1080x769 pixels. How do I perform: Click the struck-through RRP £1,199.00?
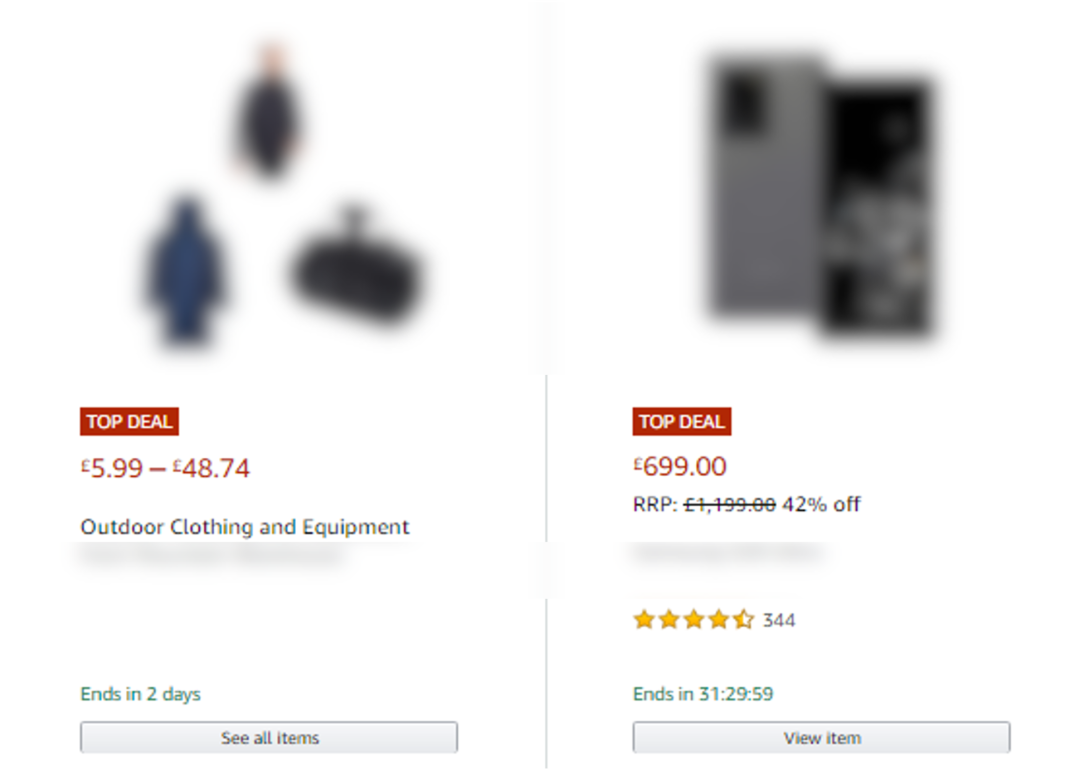tap(729, 504)
